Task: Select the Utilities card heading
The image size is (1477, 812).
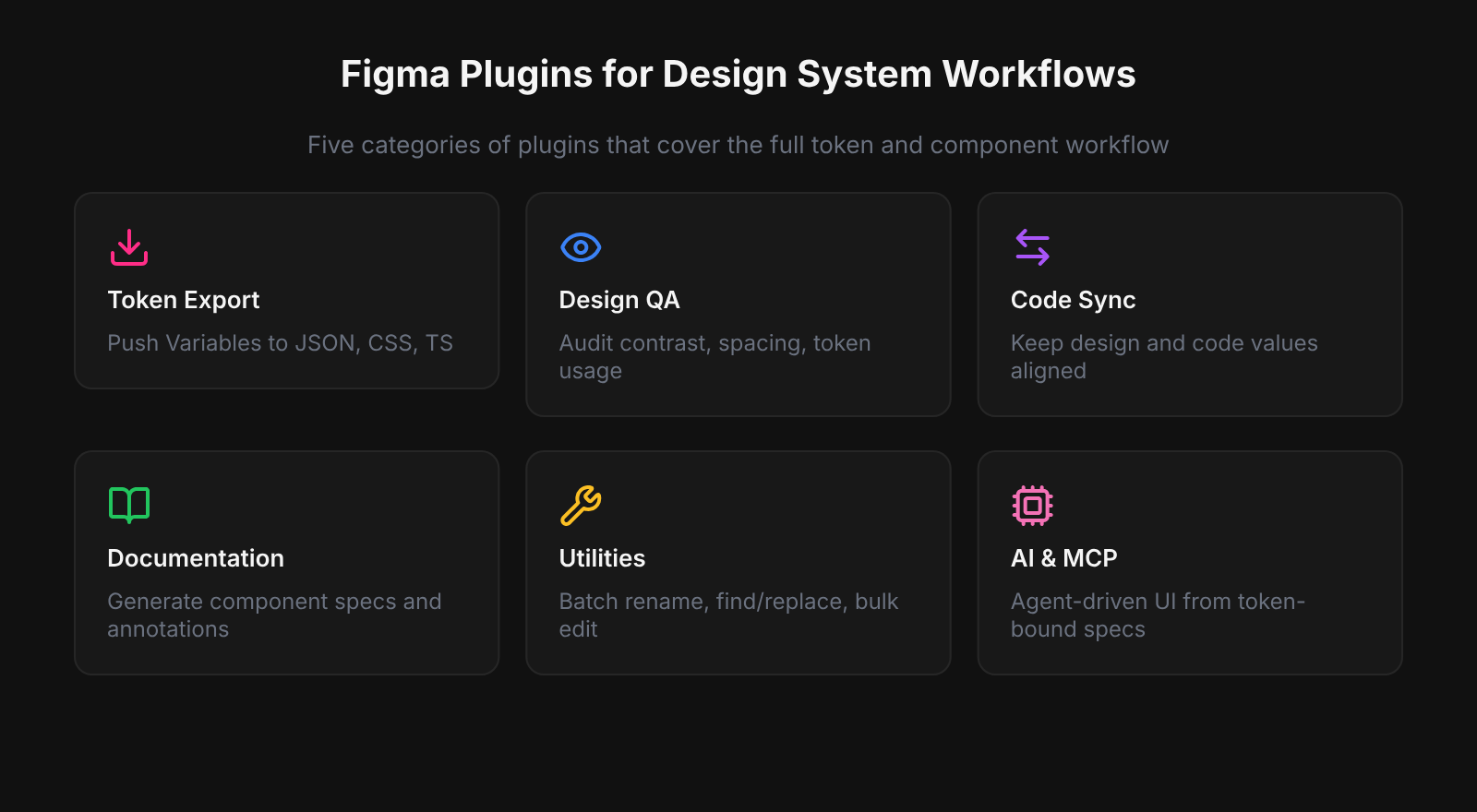Action: click(x=602, y=558)
